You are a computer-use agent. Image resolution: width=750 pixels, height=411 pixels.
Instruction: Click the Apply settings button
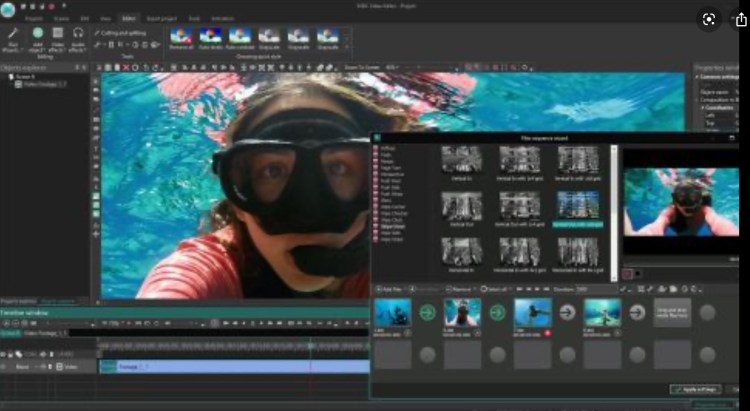click(x=698, y=388)
